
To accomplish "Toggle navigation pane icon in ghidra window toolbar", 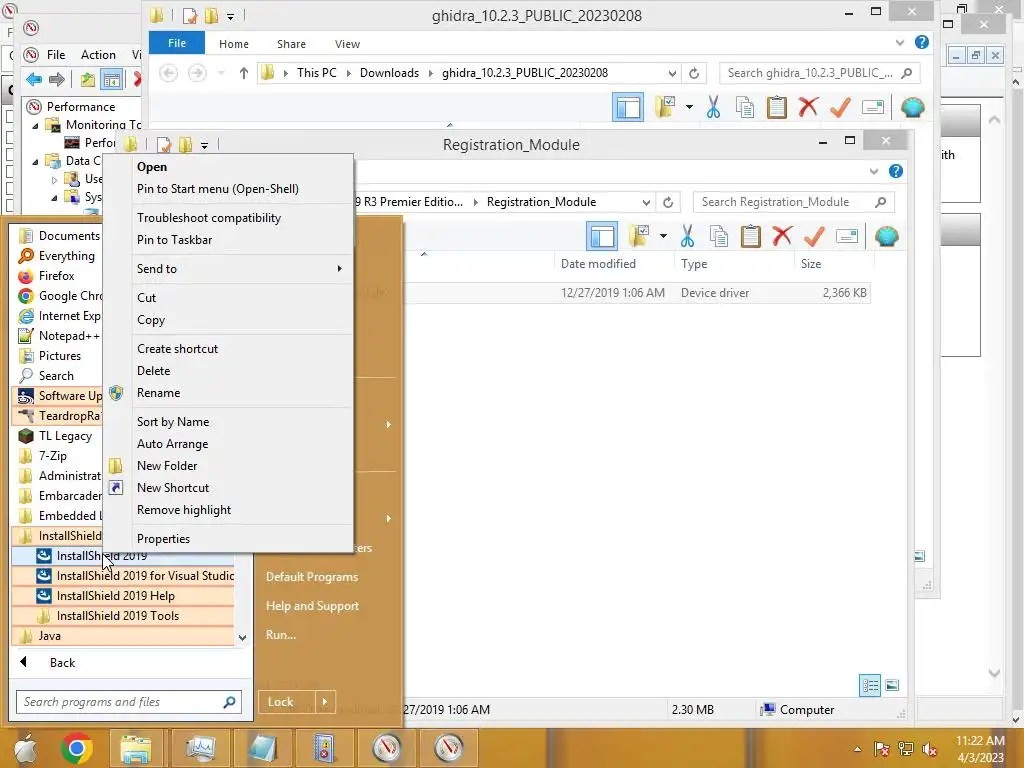I will (628, 107).
